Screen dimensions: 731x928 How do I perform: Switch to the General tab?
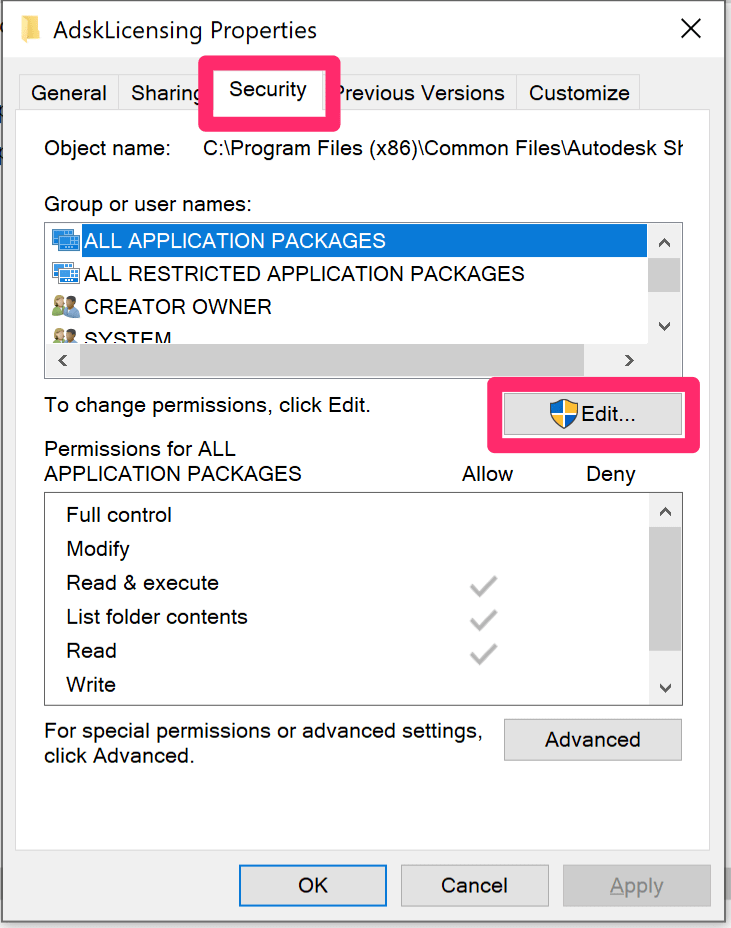68,92
